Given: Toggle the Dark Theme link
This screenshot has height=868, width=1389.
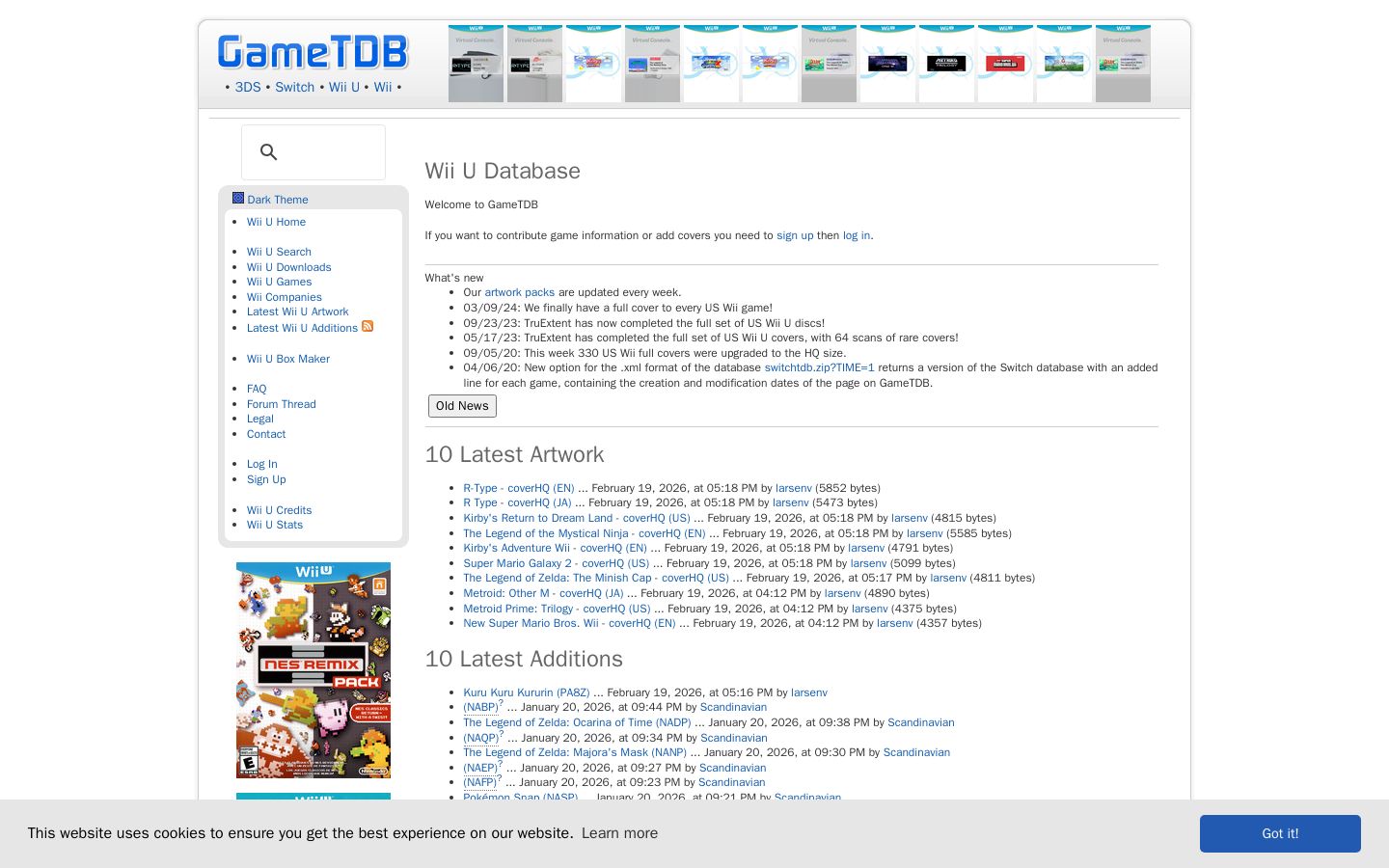Looking at the screenshot, I should [278, 200].
